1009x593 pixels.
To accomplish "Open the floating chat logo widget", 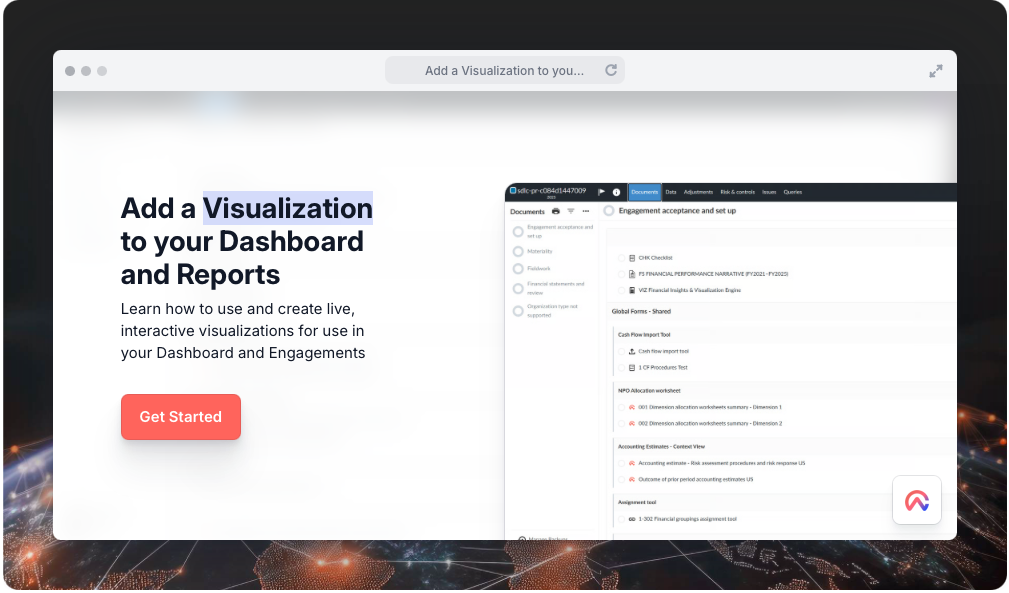I will 917,500.
